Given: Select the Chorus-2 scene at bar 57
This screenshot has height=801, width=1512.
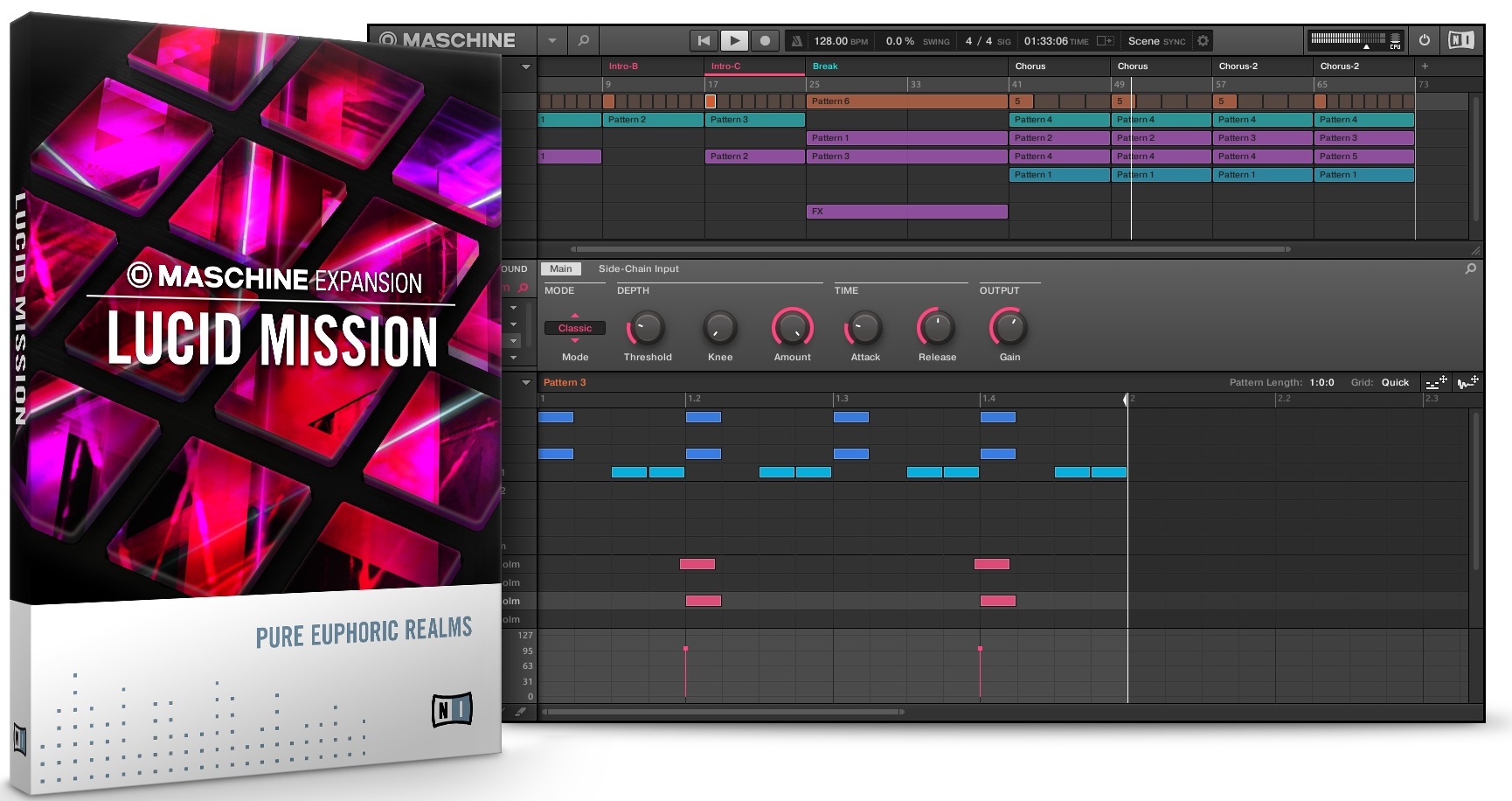Looking at the screenshot, I should pyautogui.click(x=1262, y=66).
